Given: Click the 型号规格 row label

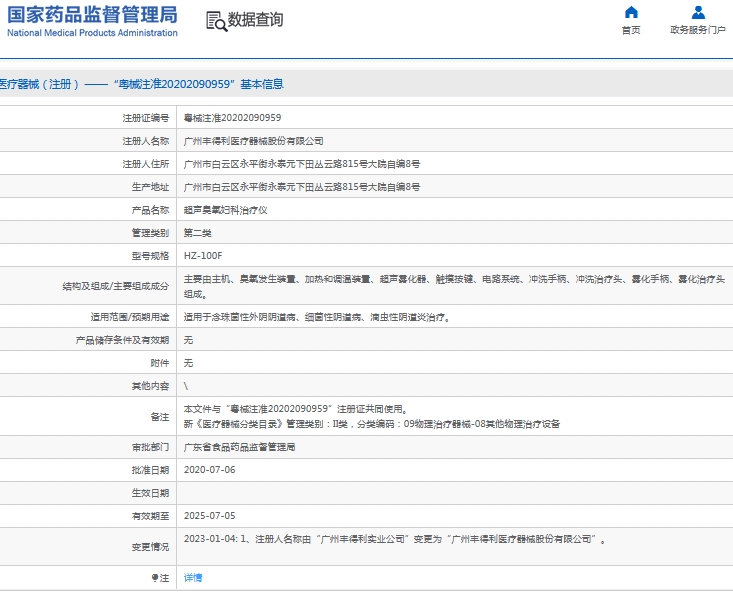Looking at the screenshot, I should tap(150, 256).
